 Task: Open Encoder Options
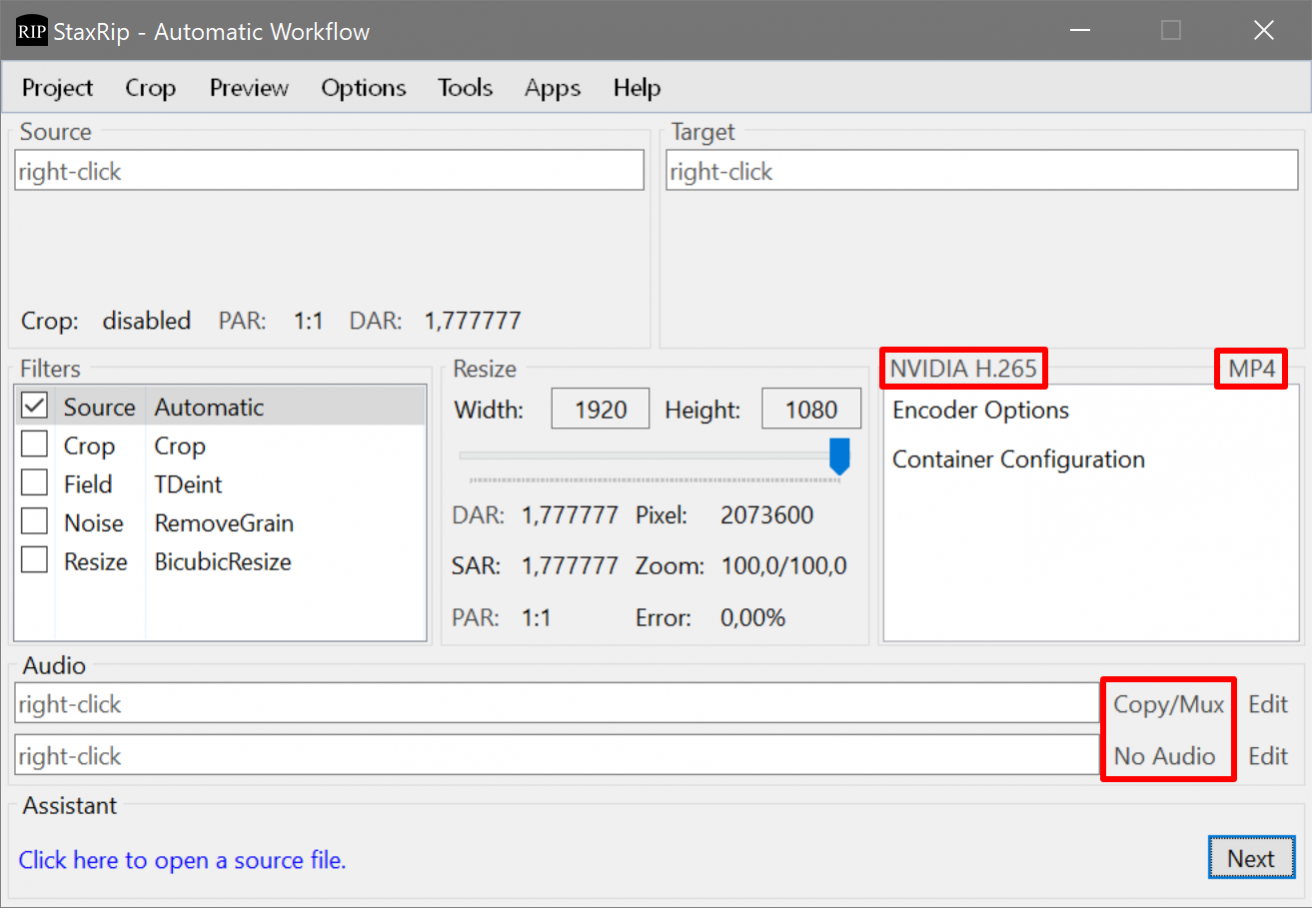(x=978, y=410)
